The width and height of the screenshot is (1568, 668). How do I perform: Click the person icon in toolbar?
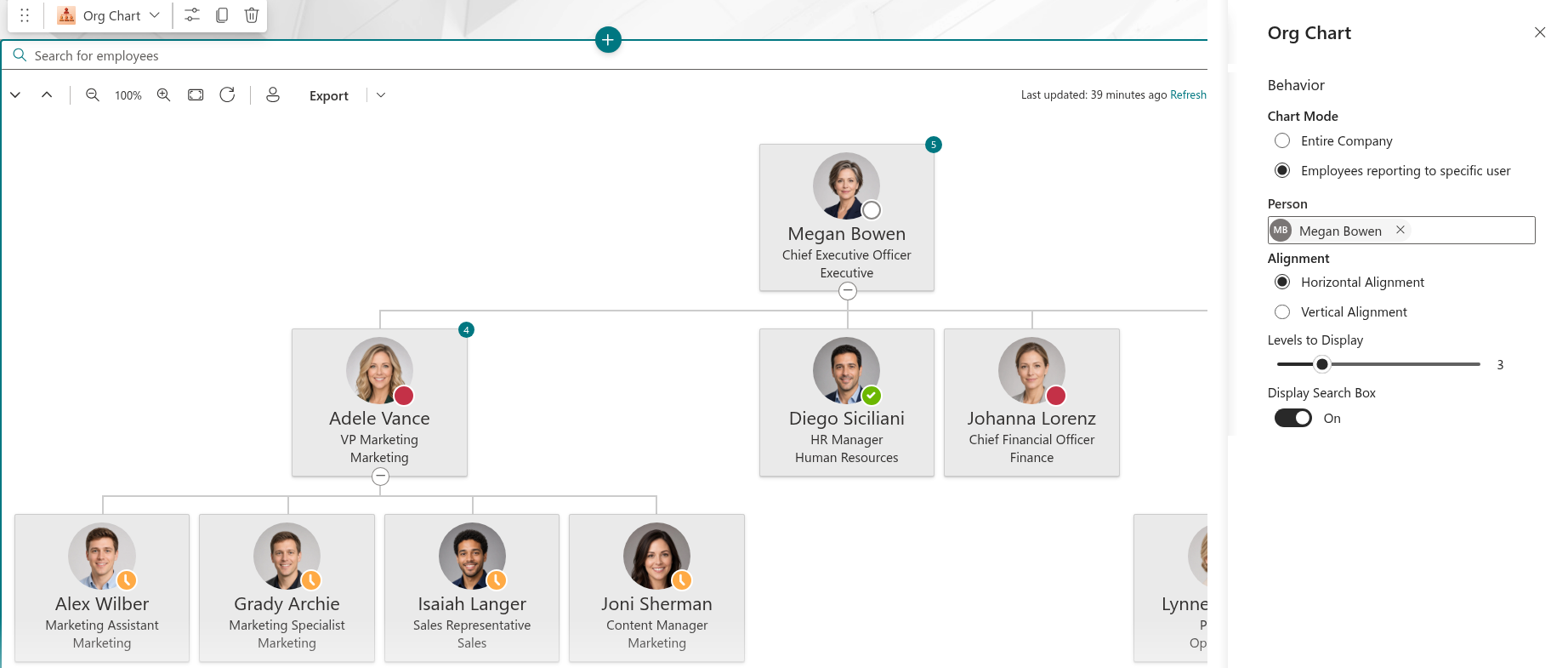point(273,95)
